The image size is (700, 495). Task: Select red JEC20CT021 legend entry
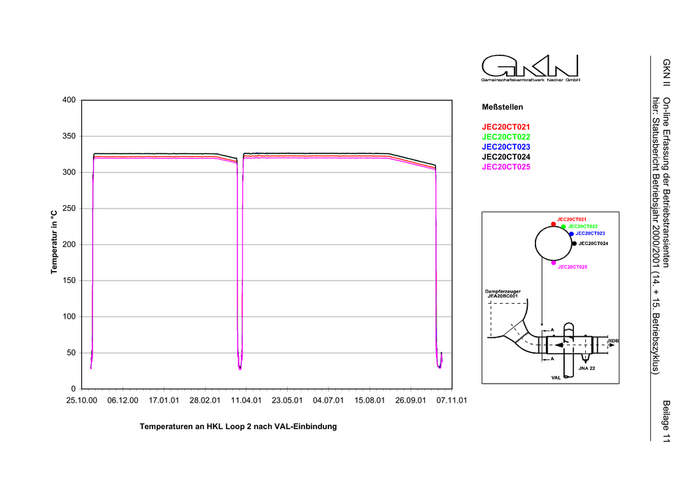click(x=506, y=127)
